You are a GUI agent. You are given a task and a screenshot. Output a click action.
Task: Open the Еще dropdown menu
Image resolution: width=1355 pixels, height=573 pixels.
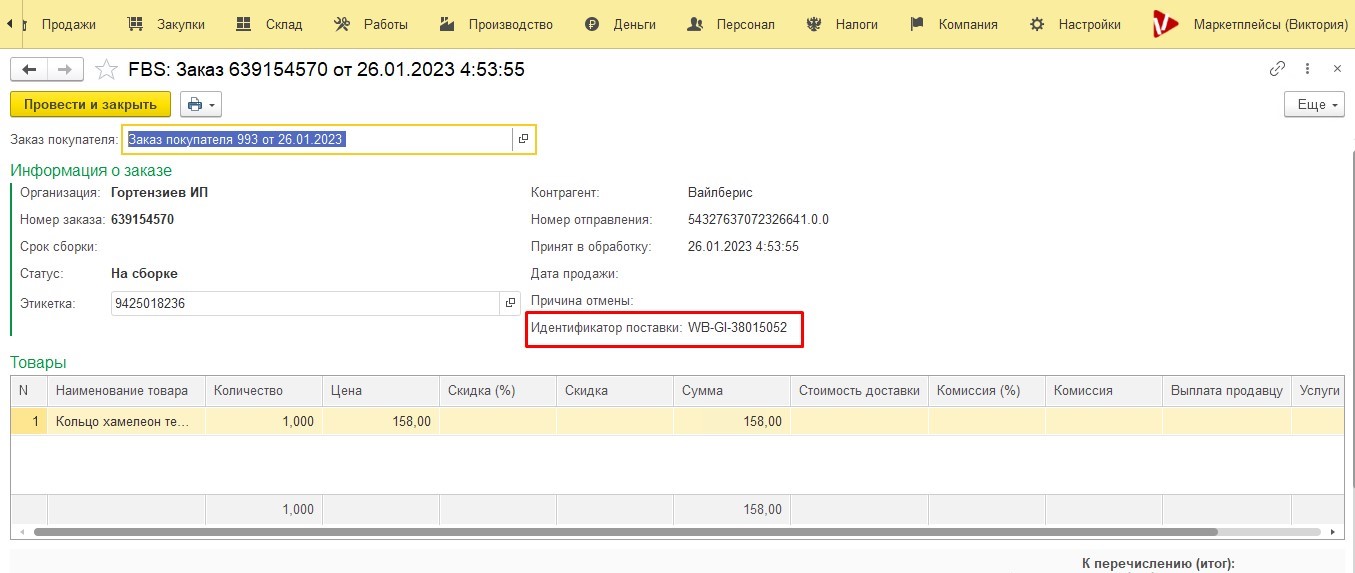click(x=1313, y=104)
